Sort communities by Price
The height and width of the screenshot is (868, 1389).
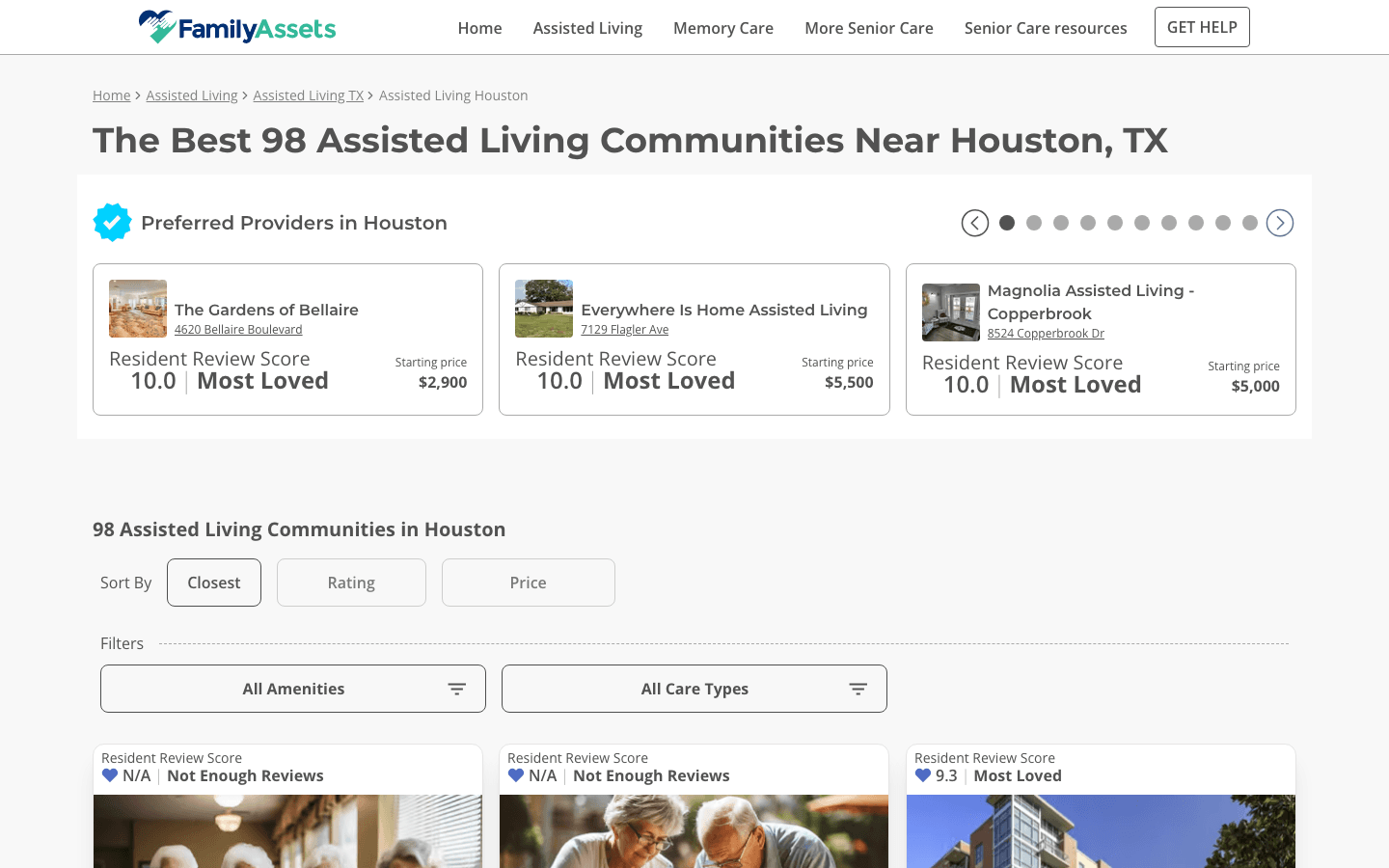(529, 583)
